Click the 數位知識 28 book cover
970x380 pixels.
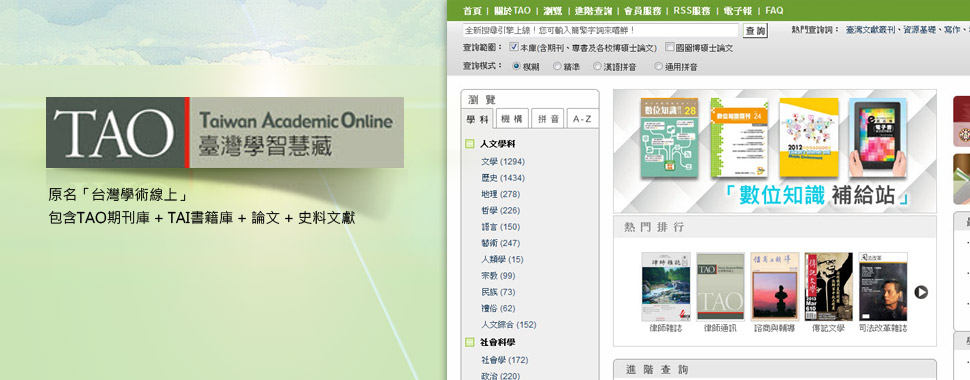[x=669, y=137]
